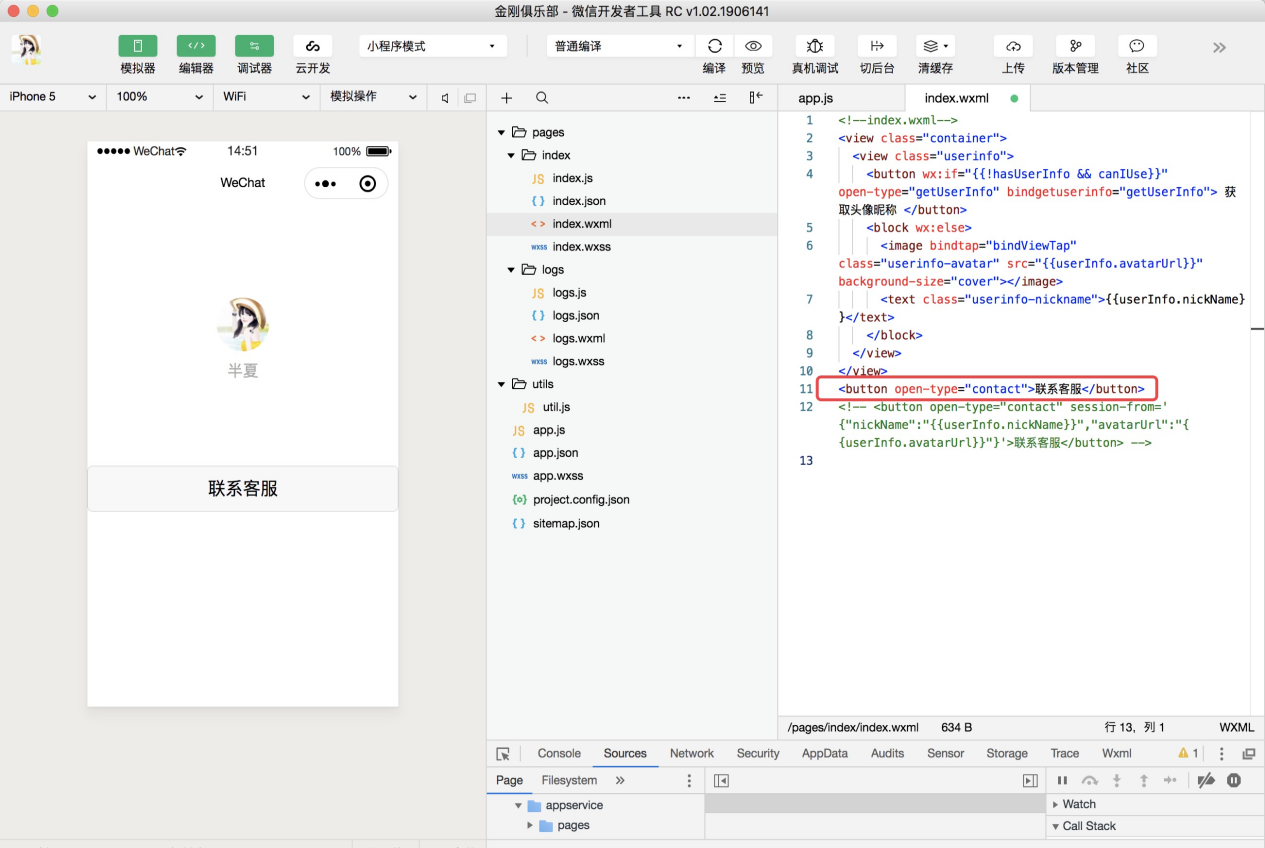Click the 预览 preview eye icon
Image resolution: width=1265 pixels, height=848 pixels.
tap(753, 46)
